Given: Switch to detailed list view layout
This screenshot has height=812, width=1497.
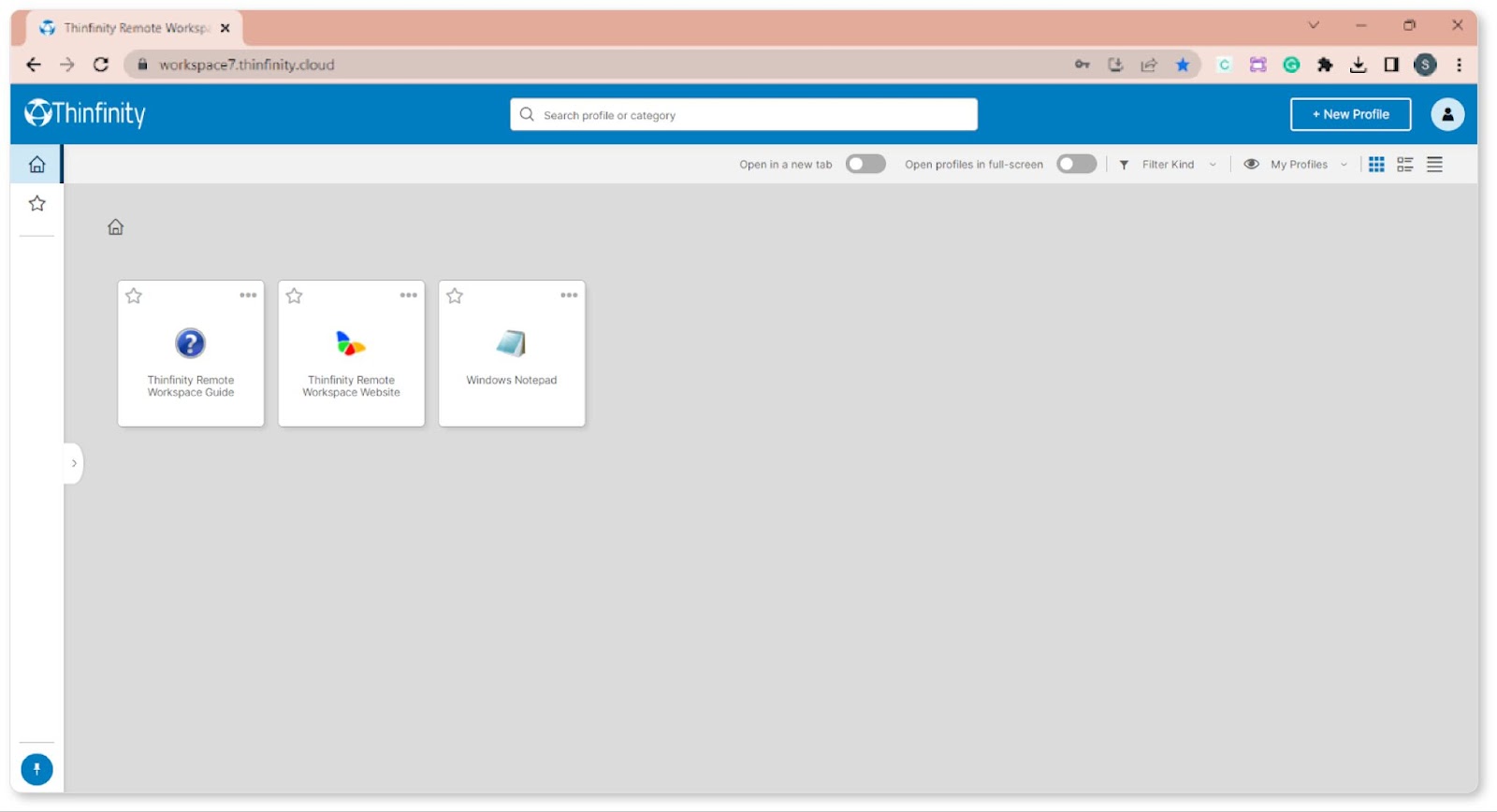Looking at the screenshot, I should click(x=1404, y=165).
